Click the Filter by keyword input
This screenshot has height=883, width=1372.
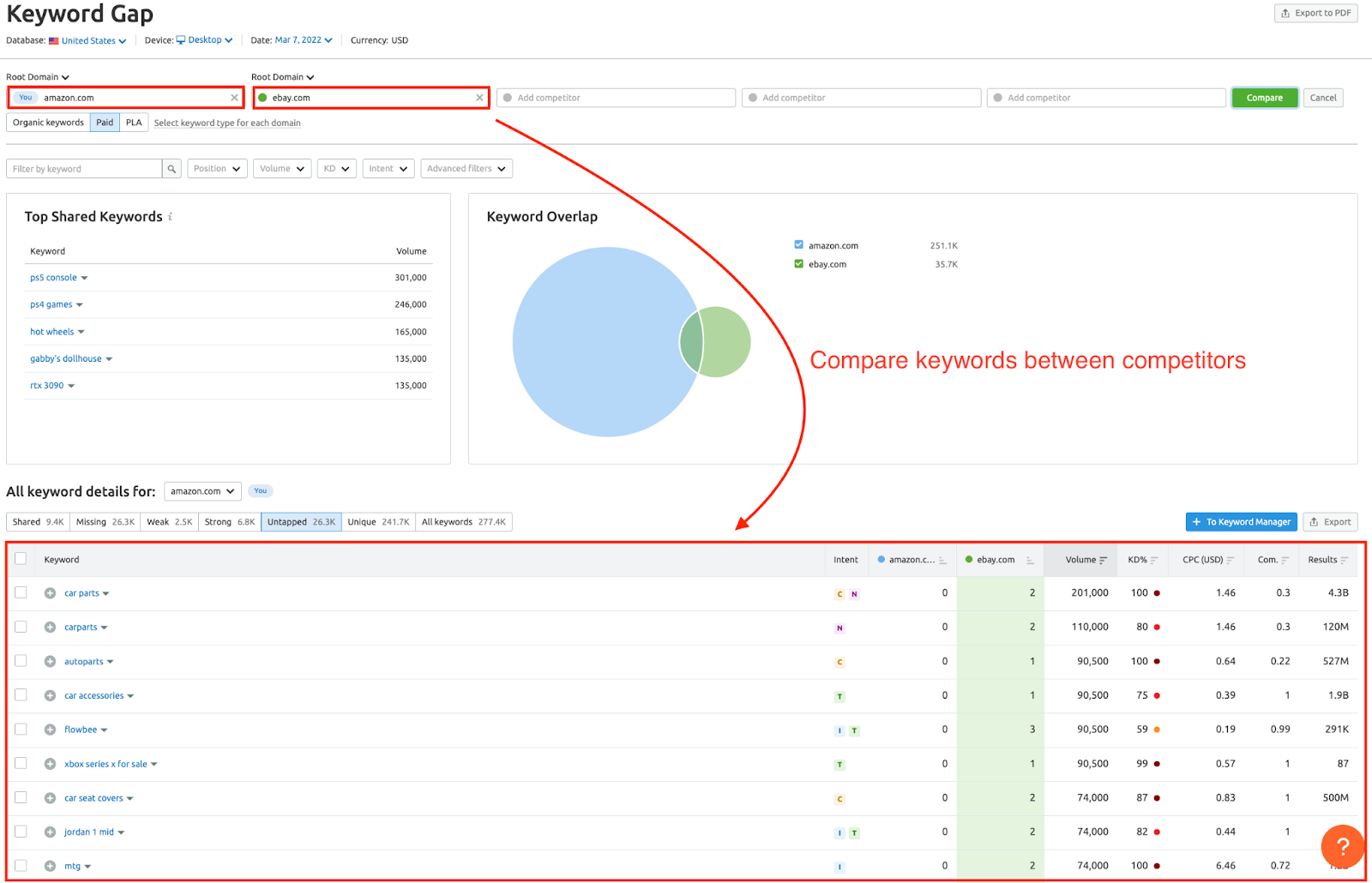[x=84, y=169]
